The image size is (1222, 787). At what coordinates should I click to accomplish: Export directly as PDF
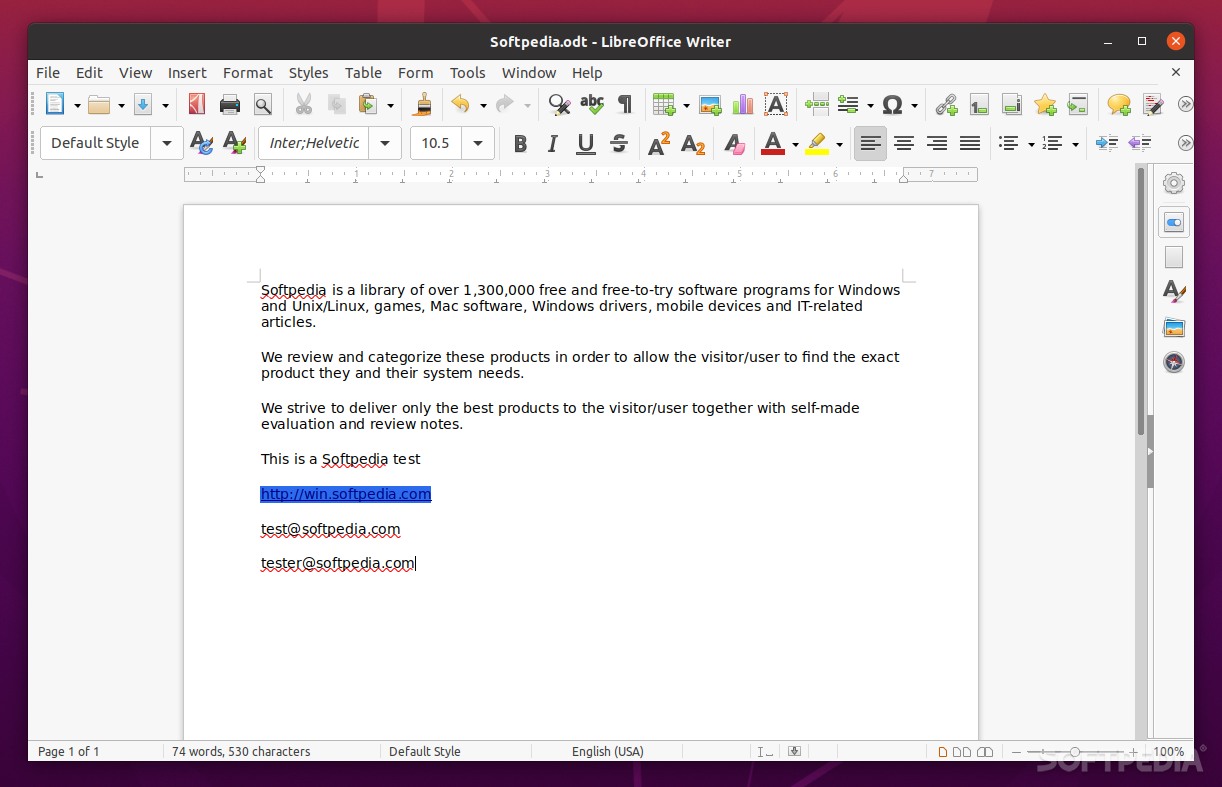coord(197,104)
